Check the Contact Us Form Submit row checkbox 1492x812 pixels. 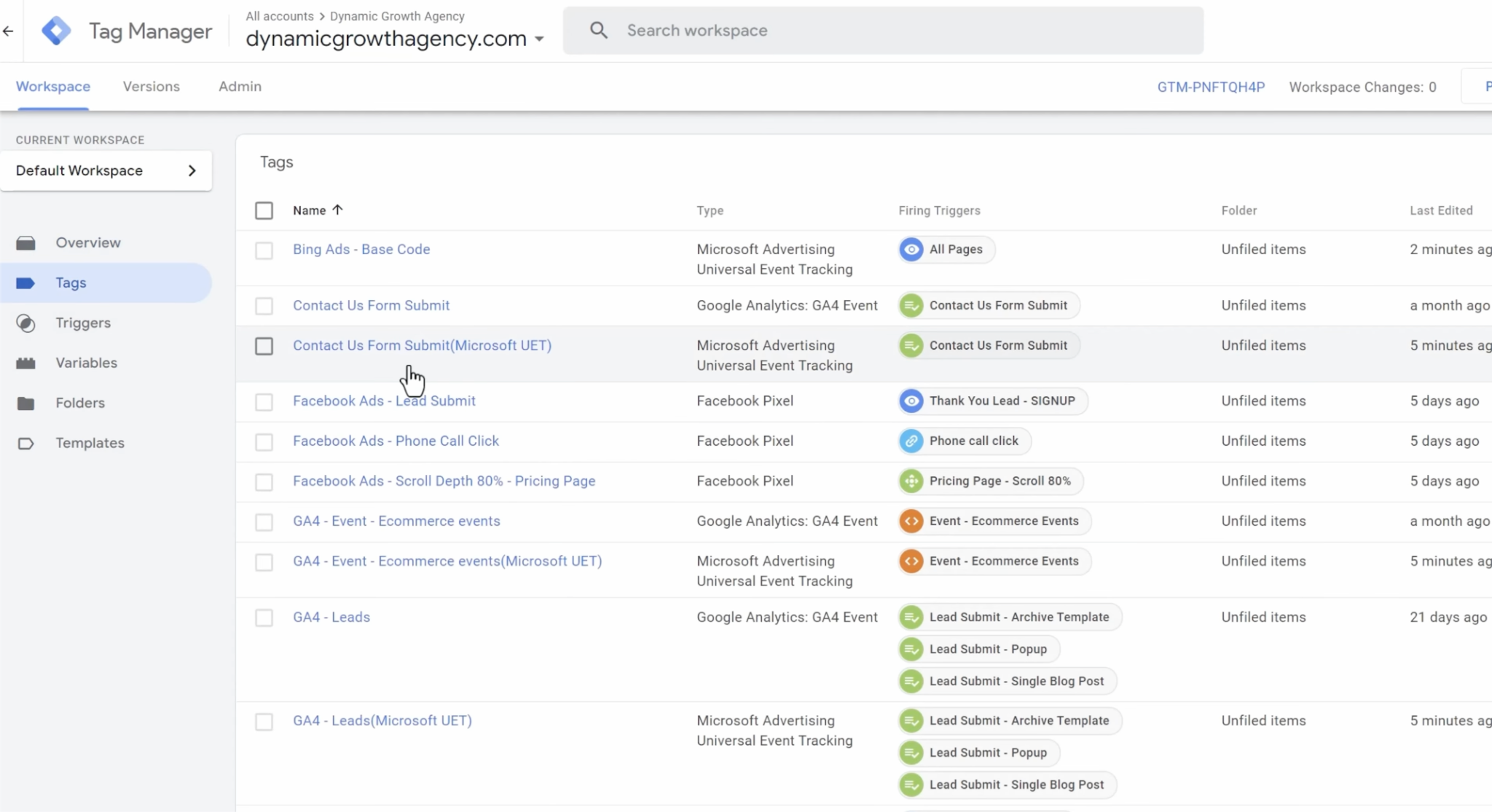[264, 306]
